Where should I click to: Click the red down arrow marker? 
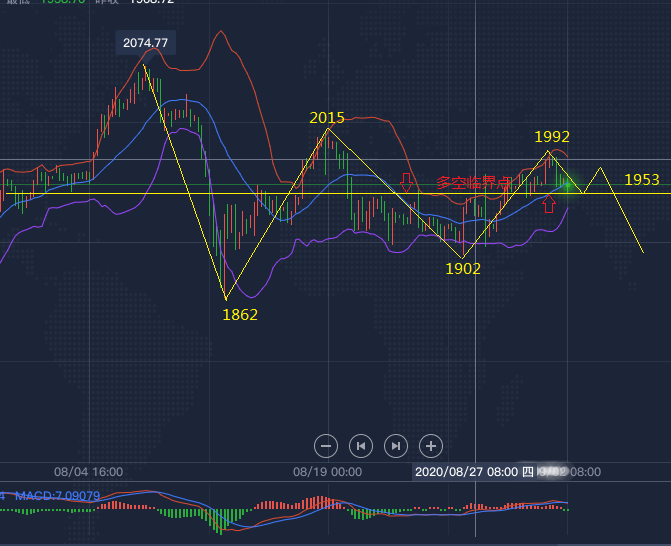(406, 182)
